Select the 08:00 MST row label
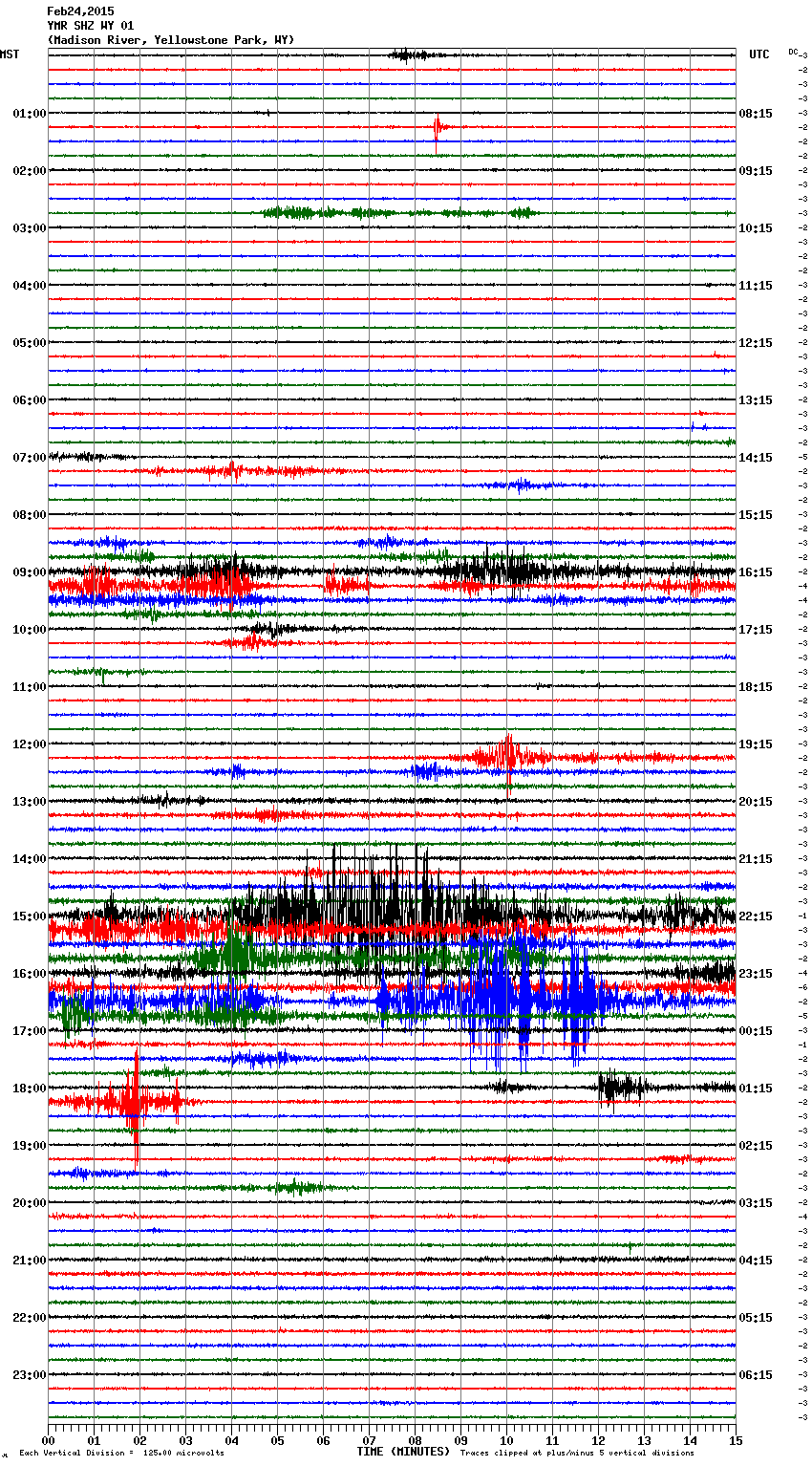Image resolution: width=812 pixels, height=1466 pixels. tap(30, 514)
